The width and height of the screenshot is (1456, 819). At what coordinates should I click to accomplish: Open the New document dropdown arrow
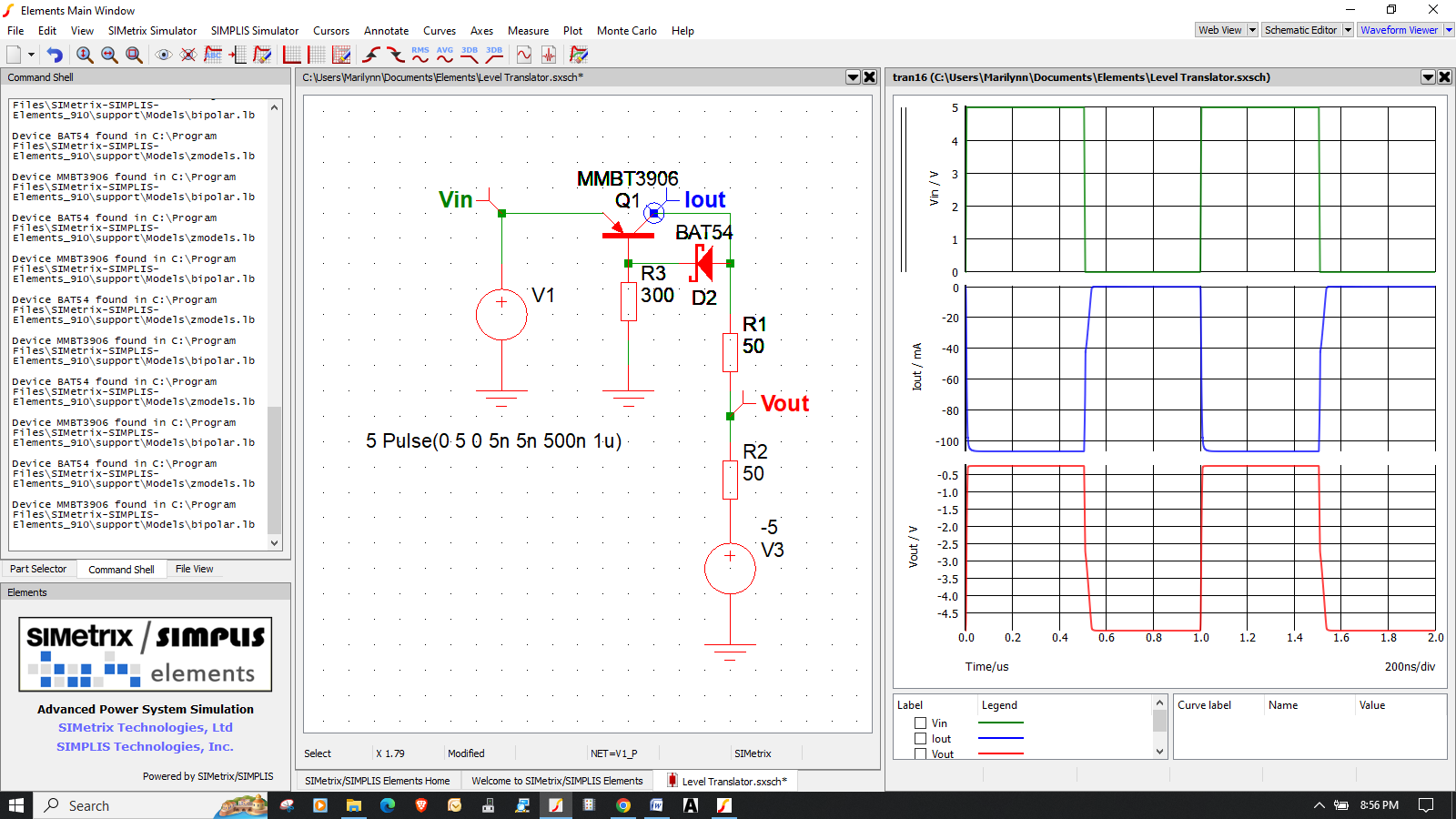tap(31, 55)
